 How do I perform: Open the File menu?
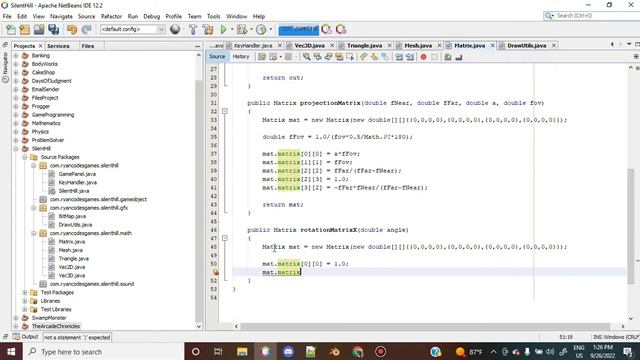(x=7, y=16)
